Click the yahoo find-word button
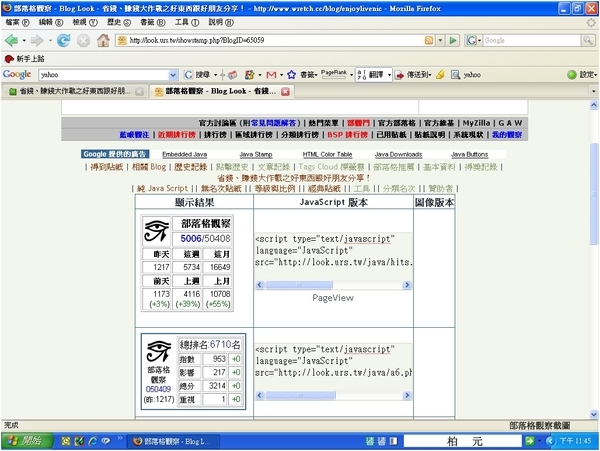The image size is (600, 451). pyautogui.click(x=466, y=75)
